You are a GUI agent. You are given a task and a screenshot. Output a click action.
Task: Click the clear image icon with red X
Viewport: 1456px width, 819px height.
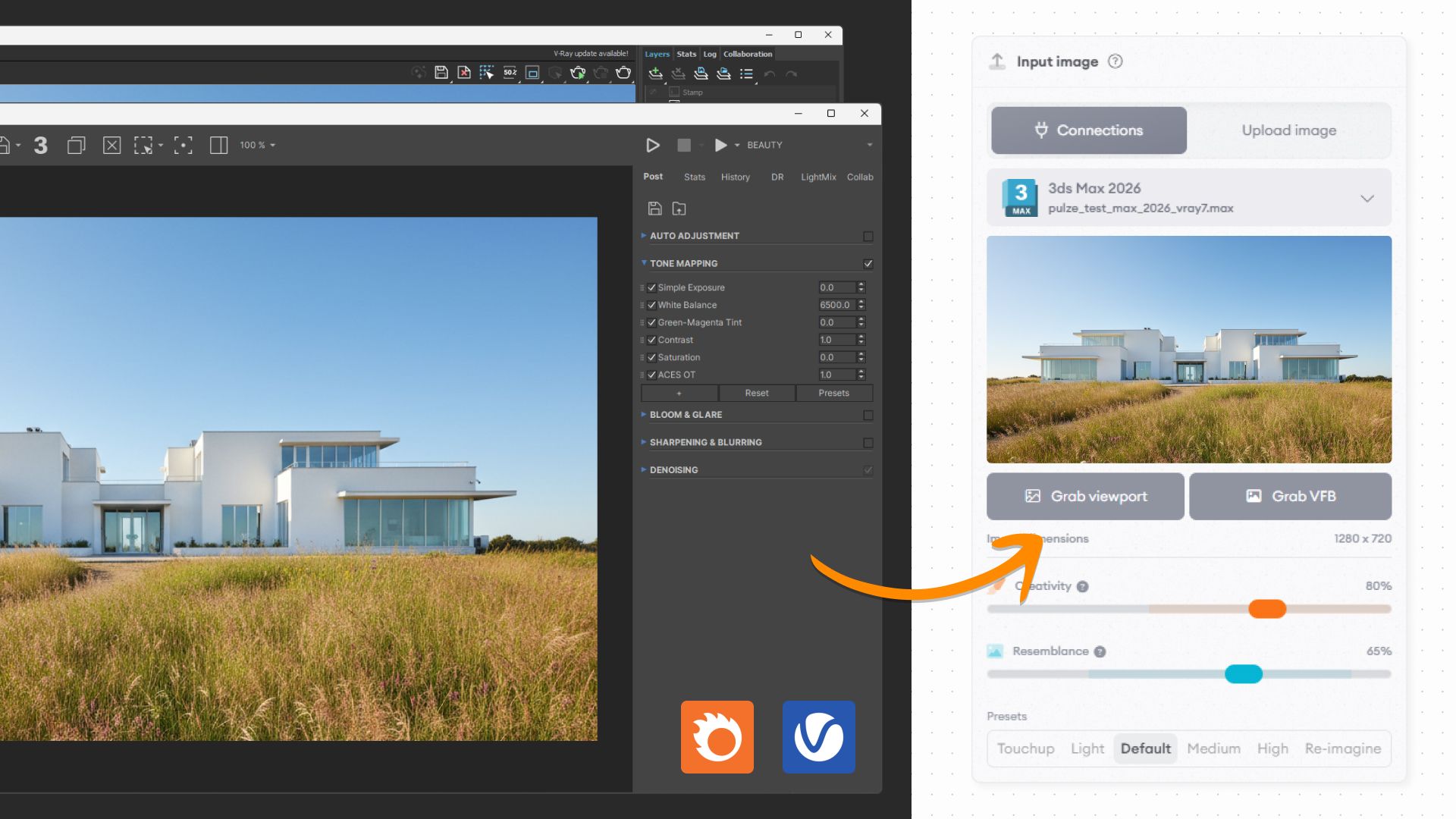[463, 73]
